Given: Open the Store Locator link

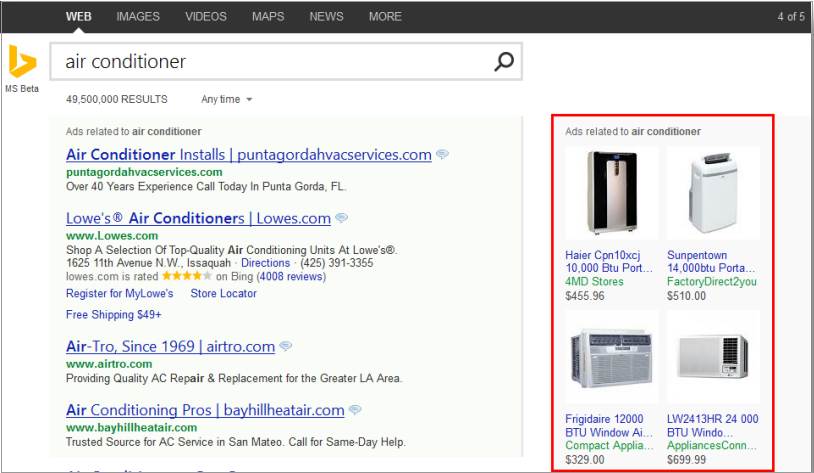Looking at the screenshot, I should (223, 294).
